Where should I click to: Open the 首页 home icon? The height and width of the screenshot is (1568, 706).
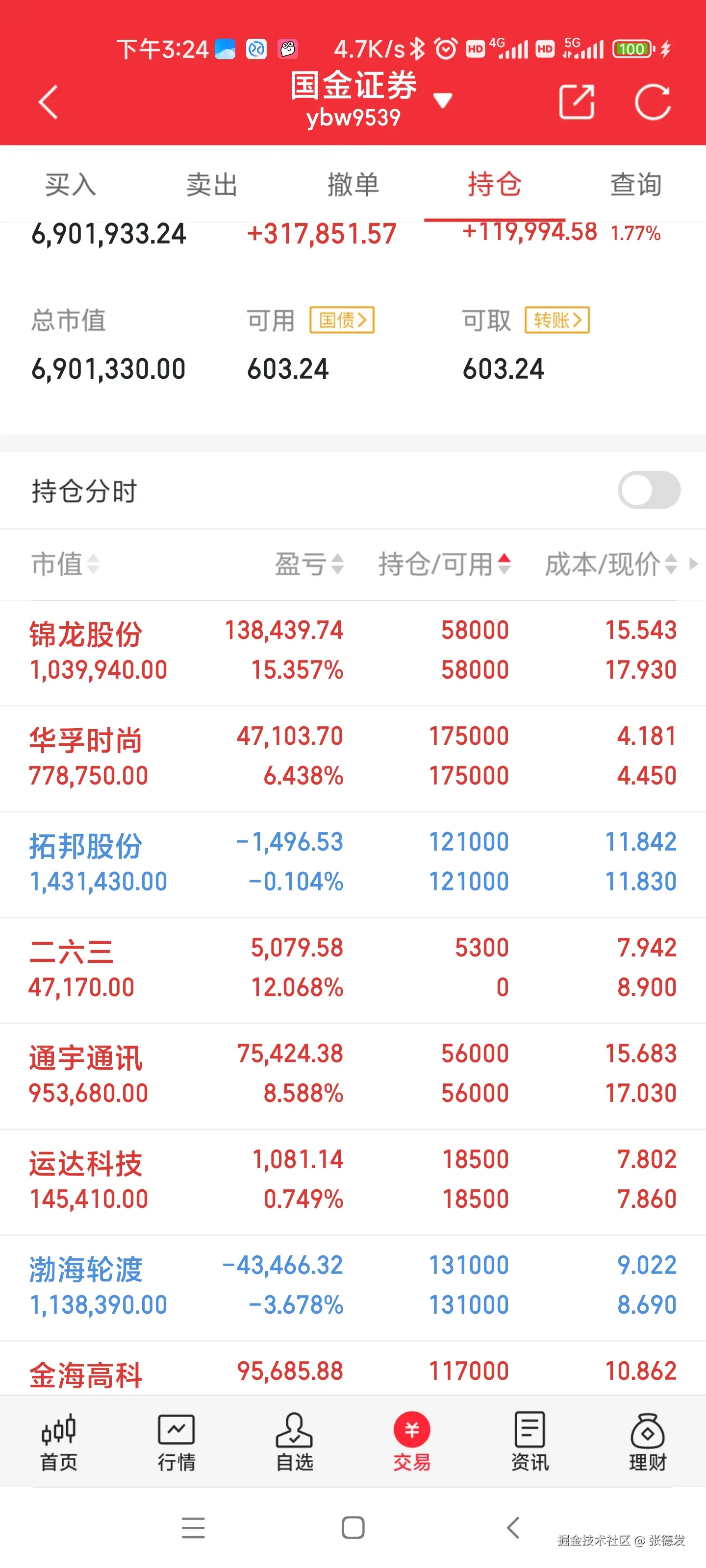(58, 1442)
